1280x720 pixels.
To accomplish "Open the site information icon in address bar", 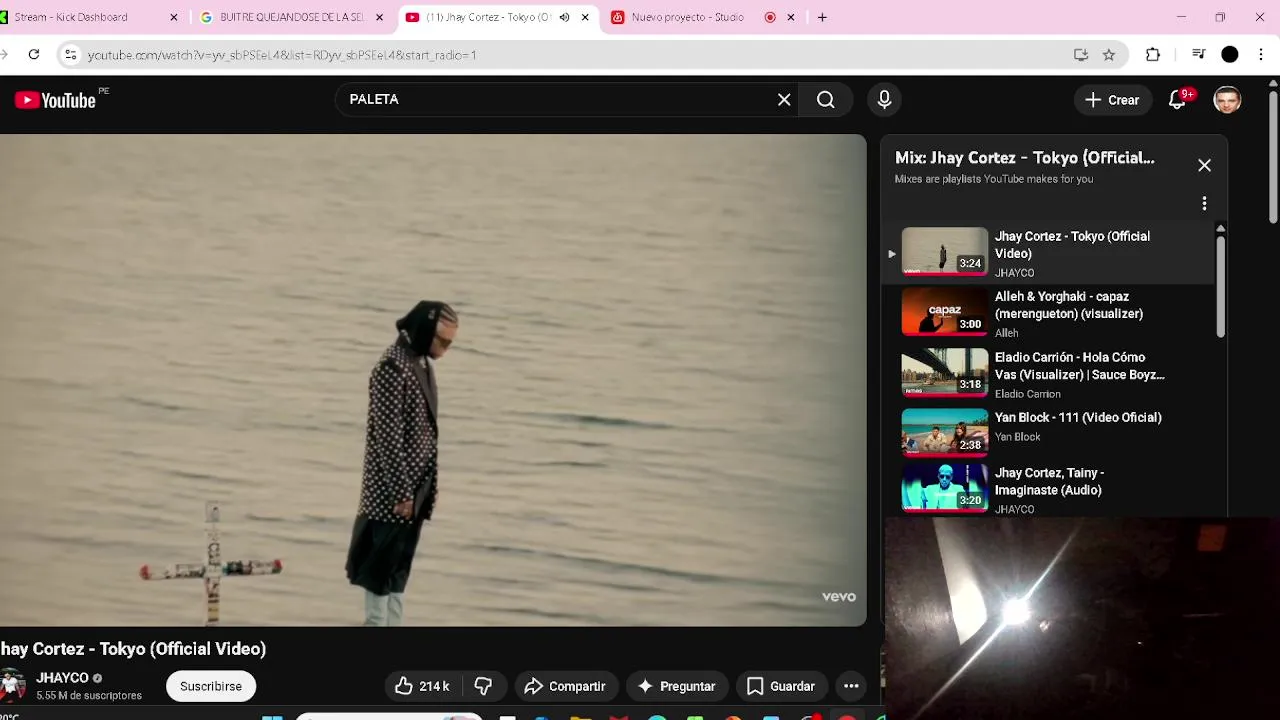I will (70, 55).
